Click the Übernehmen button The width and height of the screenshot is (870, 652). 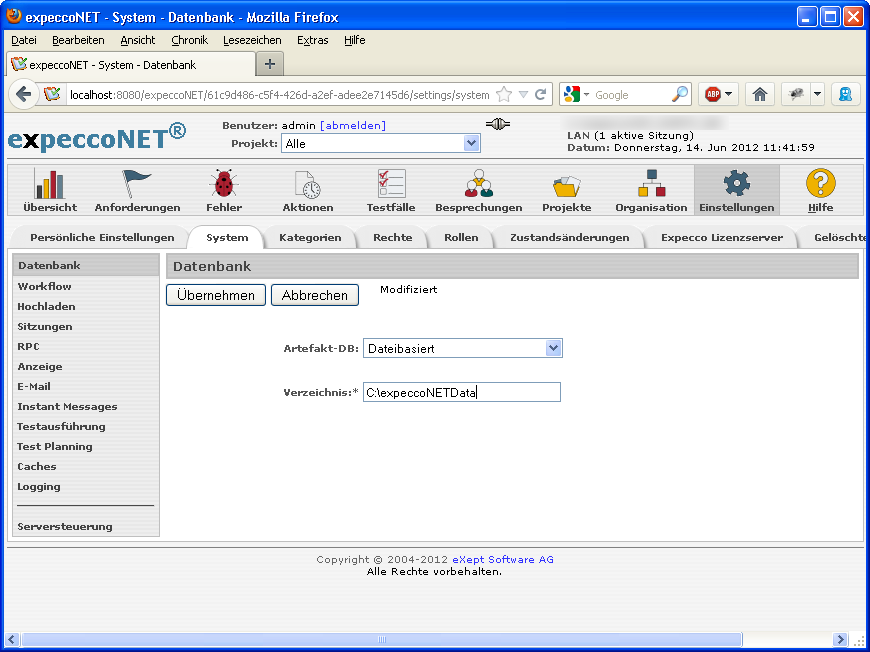[x=216, y=295]
